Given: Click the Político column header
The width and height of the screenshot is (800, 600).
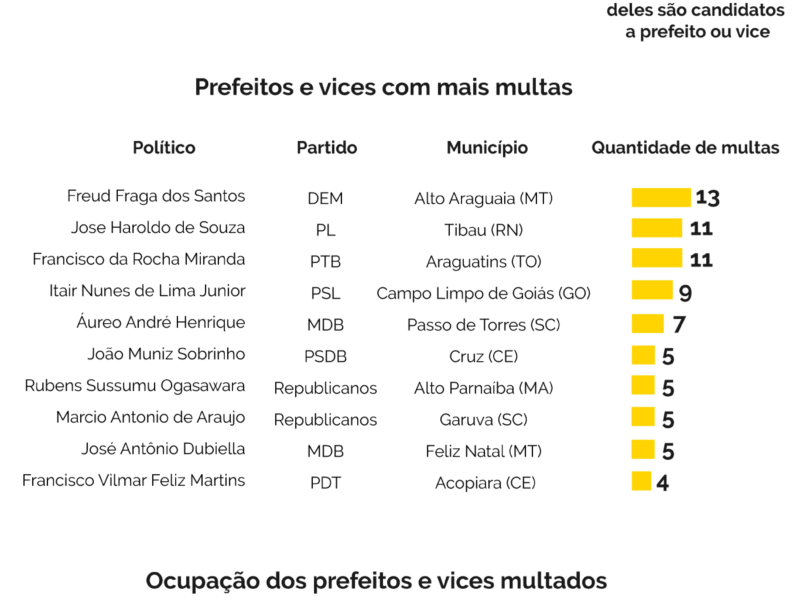Looking at the screenshot, I should click(x=164, y=148).
